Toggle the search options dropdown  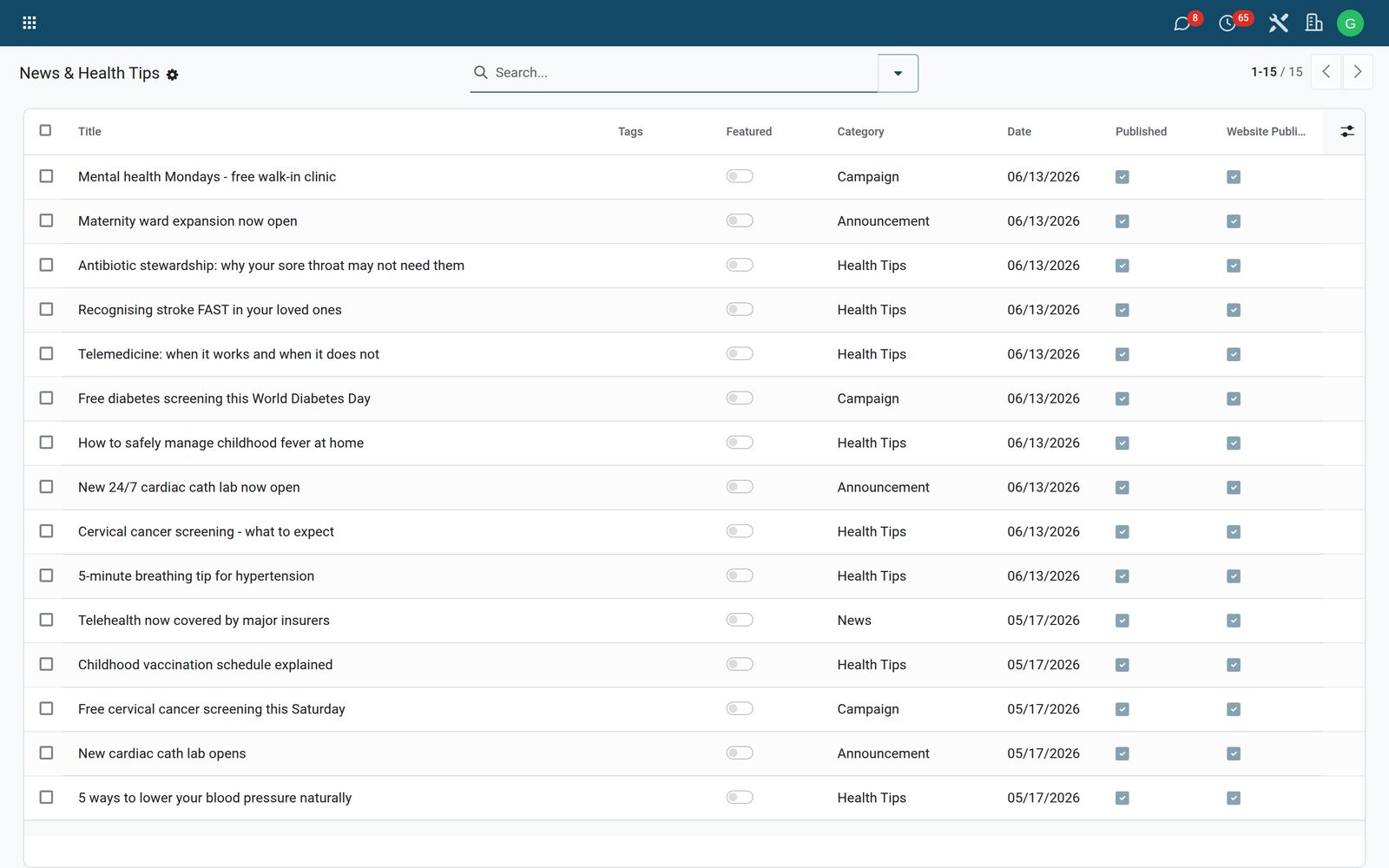click(x=898, y=73)
